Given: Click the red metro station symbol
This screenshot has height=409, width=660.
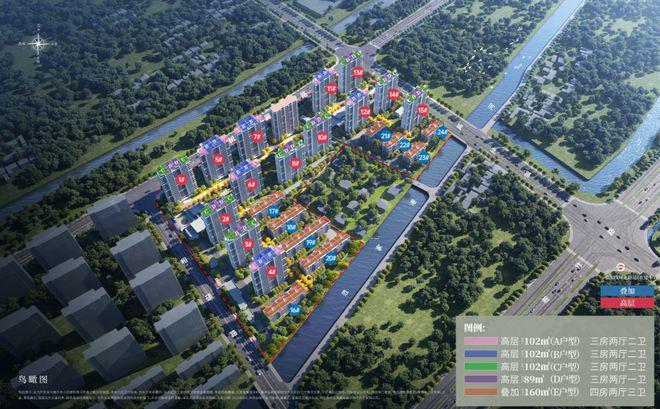Looking at the screenshot, I should [620, 267].
